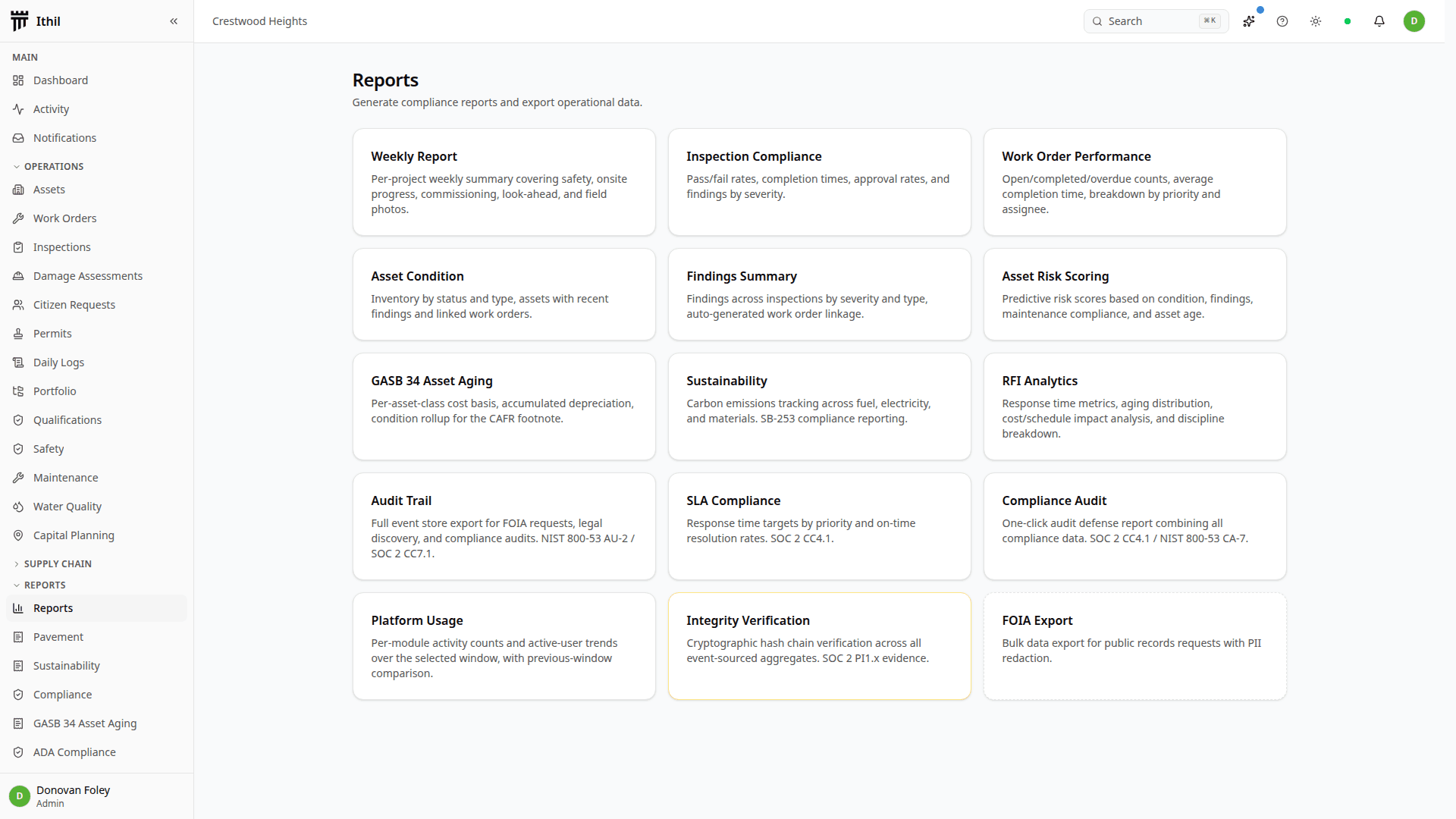1456x819 pixels.
Task: Open the Compliance Audit card
Action: pyautogui.click(x=1135, y=526)
